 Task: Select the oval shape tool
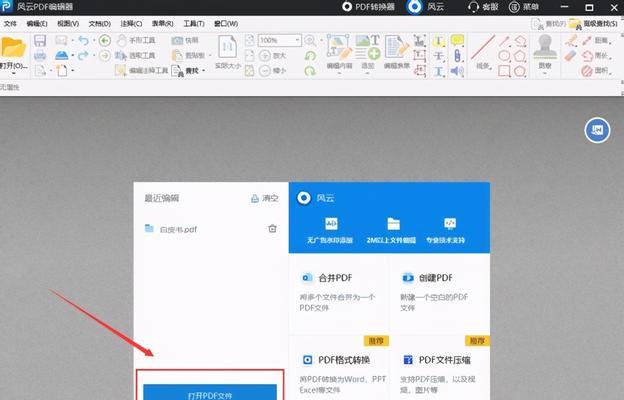tap(504, 56)
